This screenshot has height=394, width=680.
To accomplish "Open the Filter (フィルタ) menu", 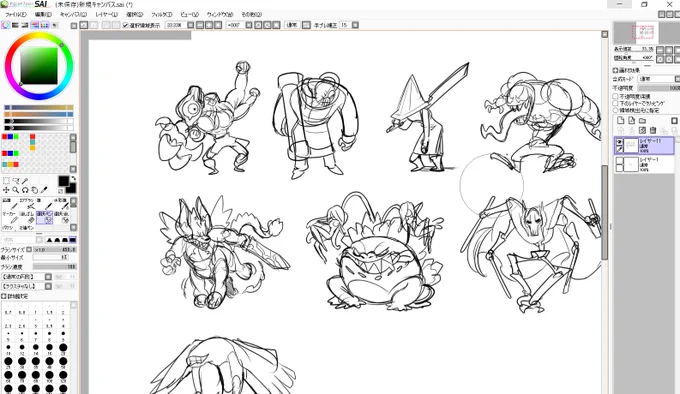I will point(162,14).
